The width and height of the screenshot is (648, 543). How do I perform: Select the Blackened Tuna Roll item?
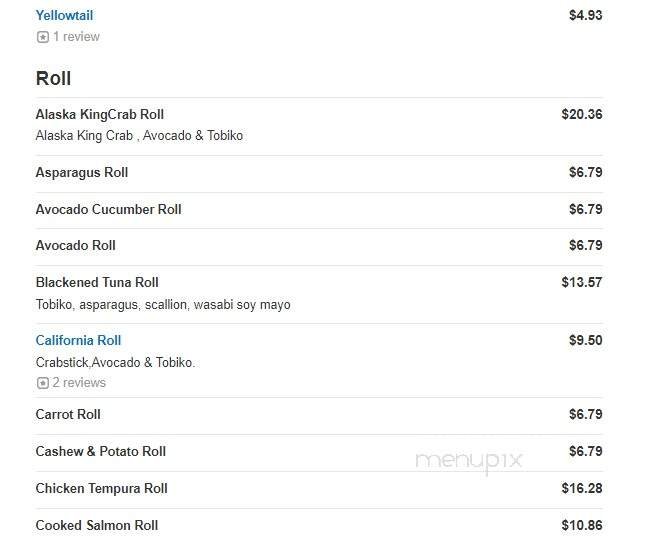coord(97,282)
